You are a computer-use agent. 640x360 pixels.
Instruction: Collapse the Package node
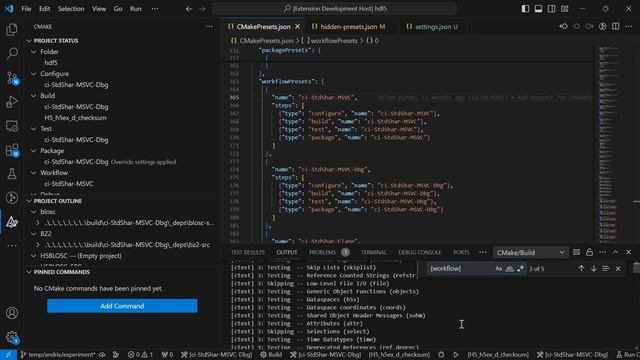34,151
